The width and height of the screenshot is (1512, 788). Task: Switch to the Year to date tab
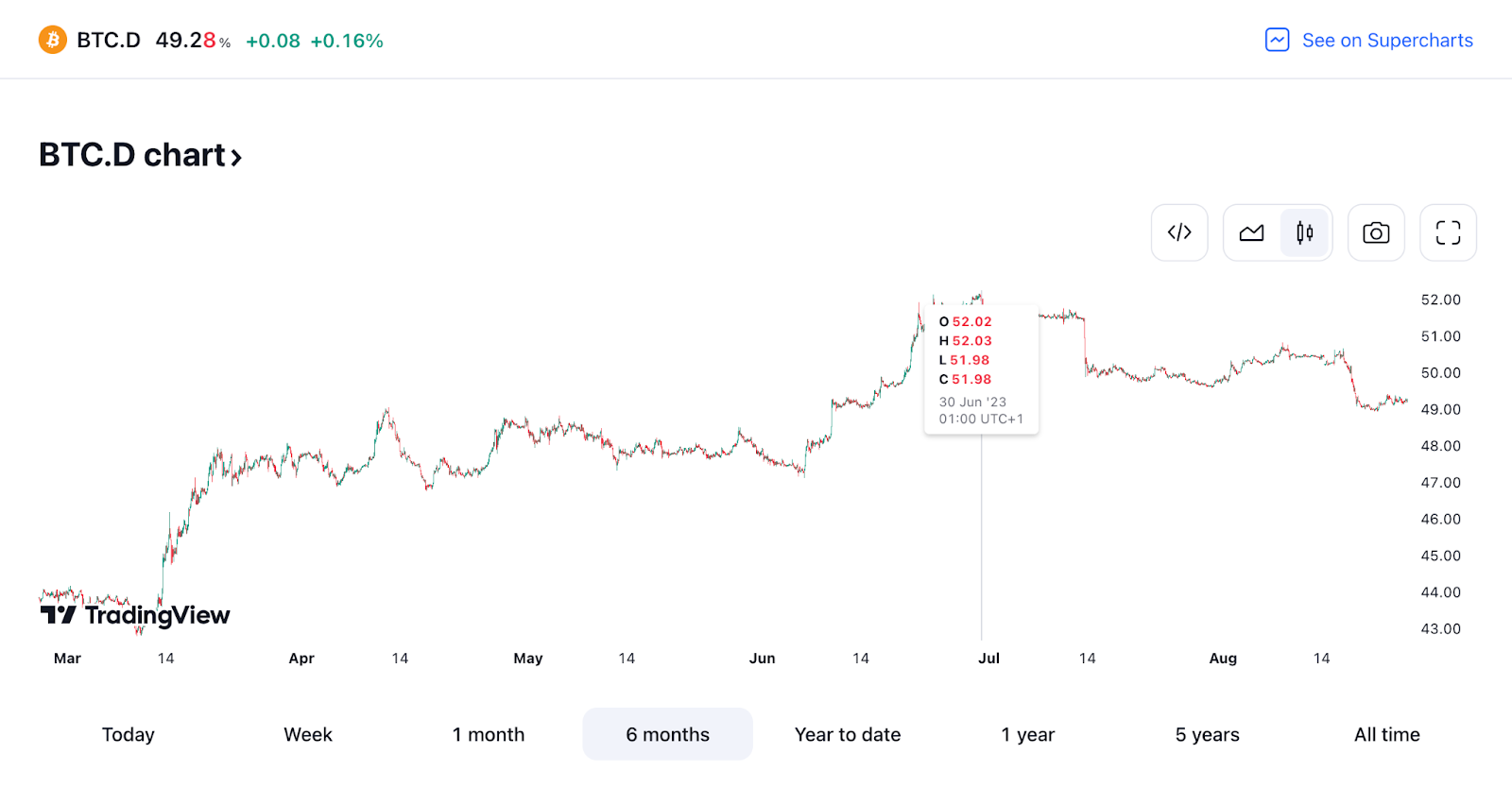[847, 734]
